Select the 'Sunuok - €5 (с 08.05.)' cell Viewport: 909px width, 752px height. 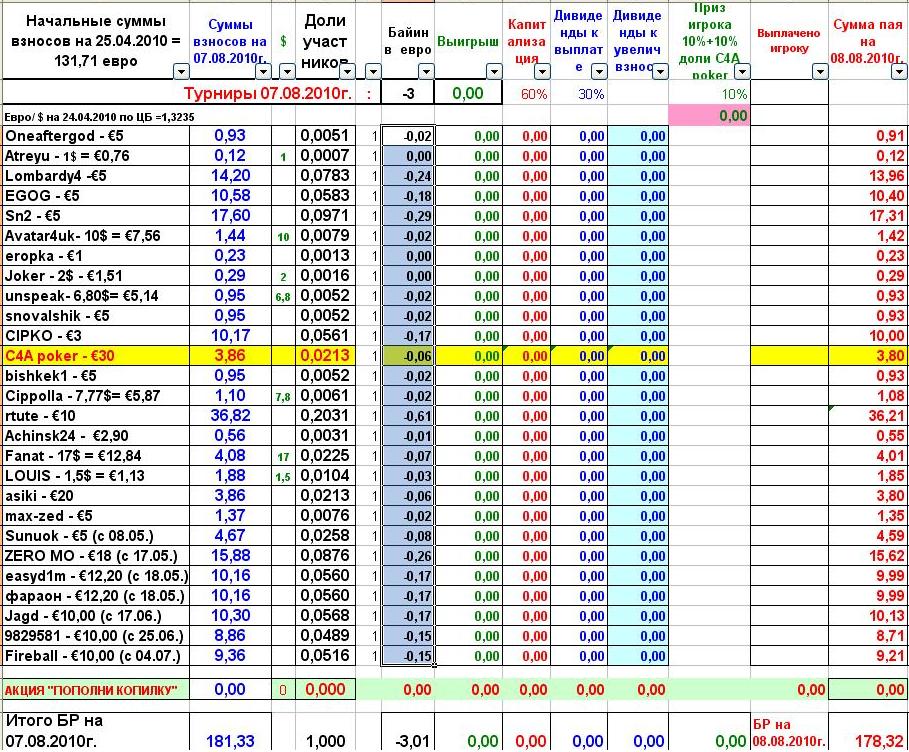(x=96, y=536)
